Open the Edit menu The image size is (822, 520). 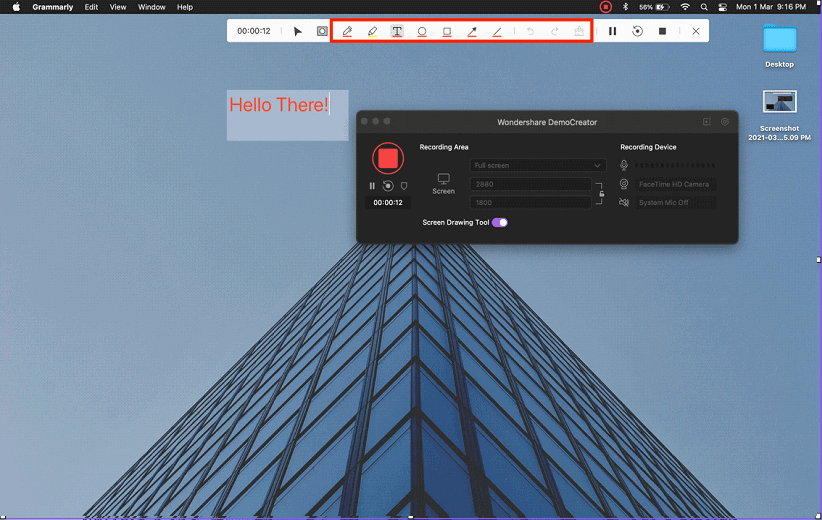point(91,7)
